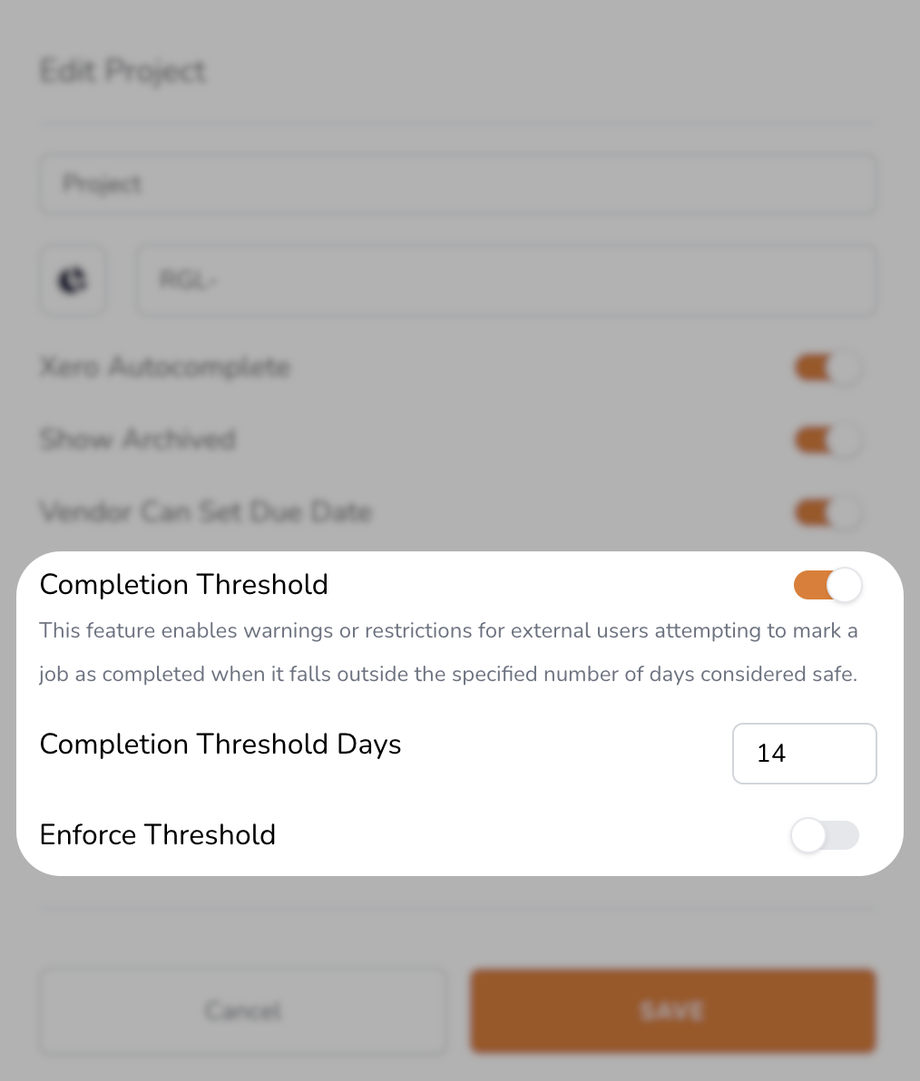This screenshot has width=920, height=1081.
Task: Turn off Xero Autocomplete switch
Action: [827, 368]
